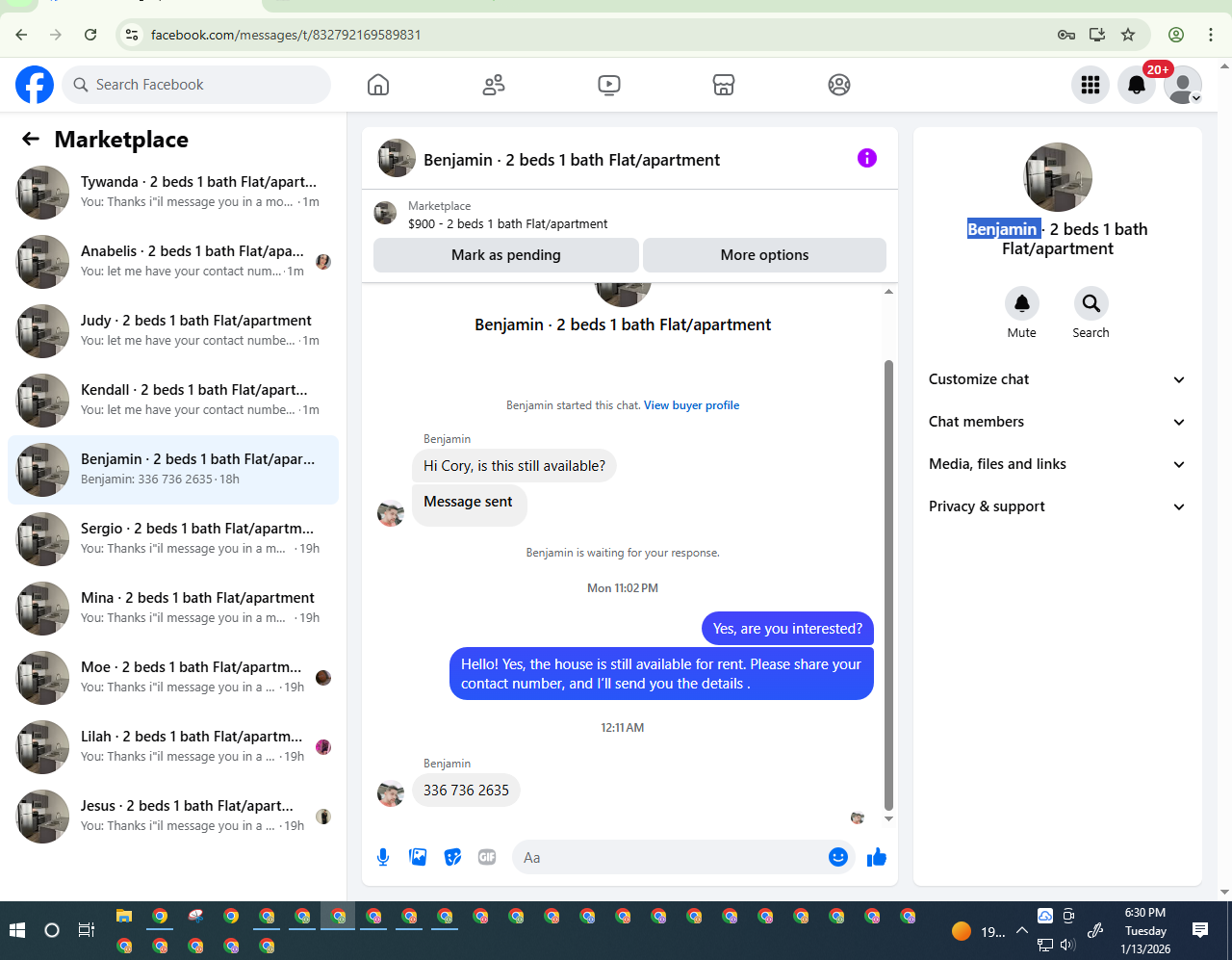The image size is (1232, 960).
Task: Open View buyer profile link
Action: coord(691,405)
